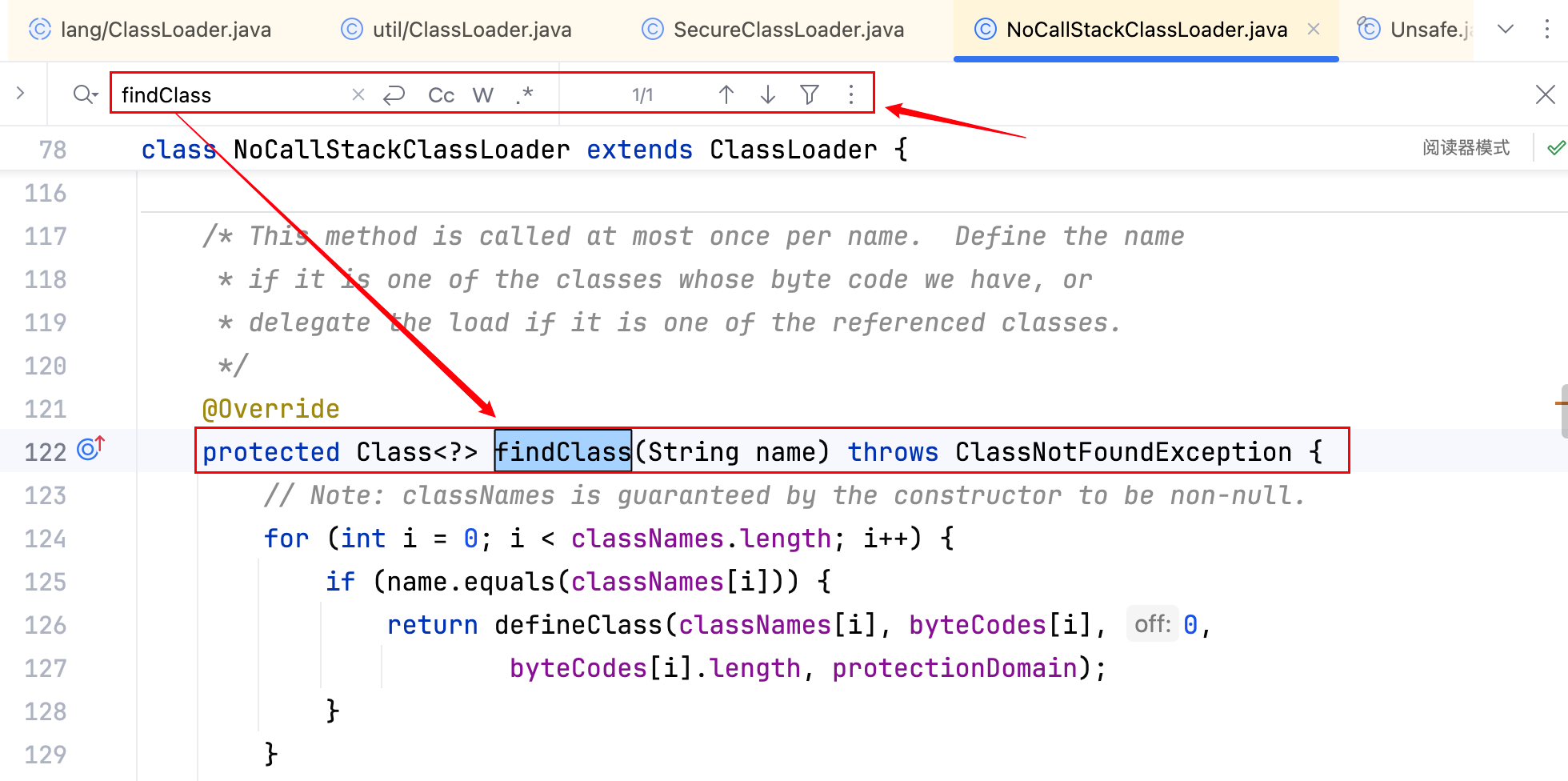Open more search options menu
1568x781 pixels.
pyautogui.click(x=851, y=95)
